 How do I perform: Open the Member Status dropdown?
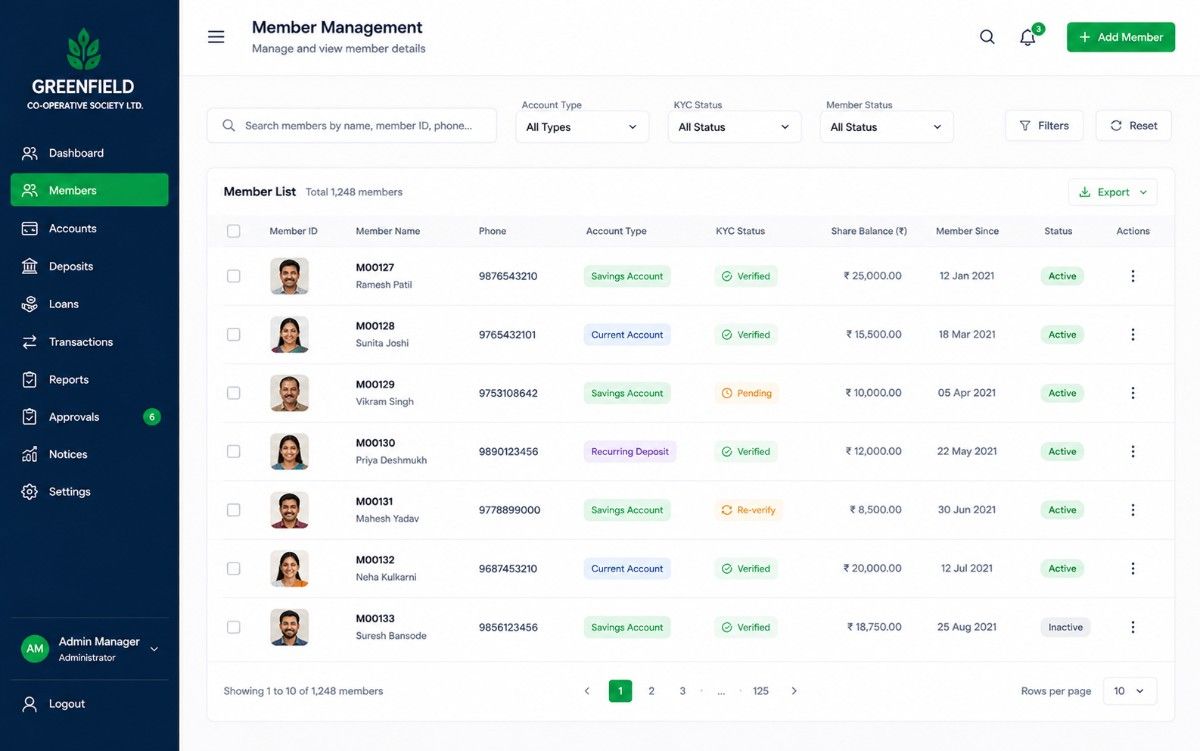(887, 127)
